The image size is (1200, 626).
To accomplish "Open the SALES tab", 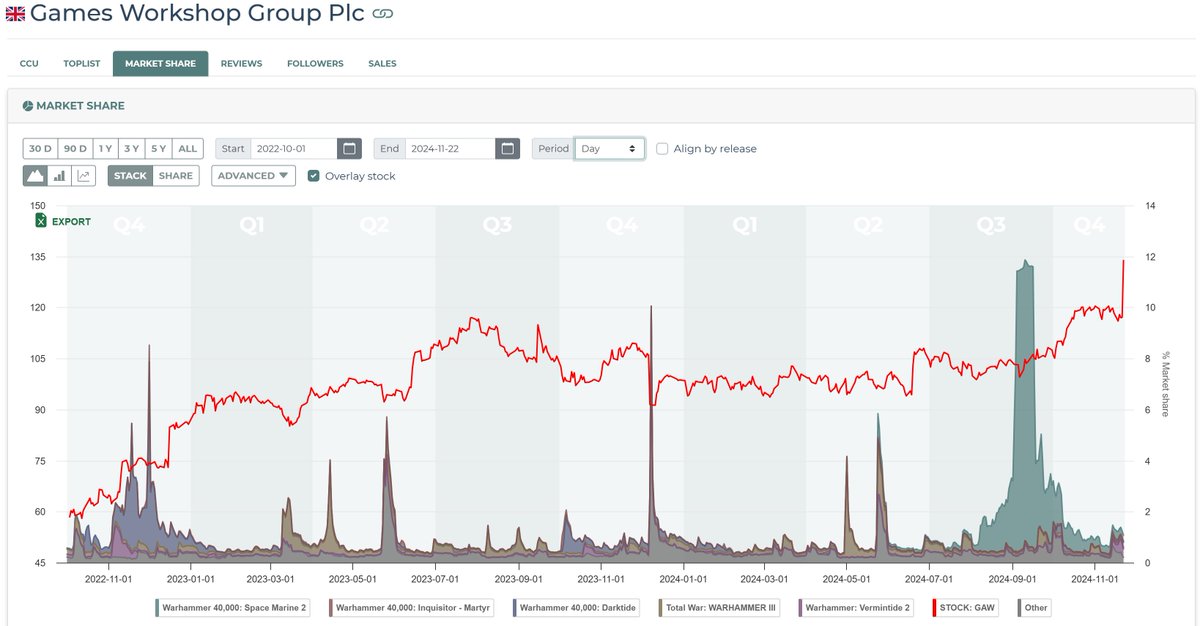I will click(382, 63).
